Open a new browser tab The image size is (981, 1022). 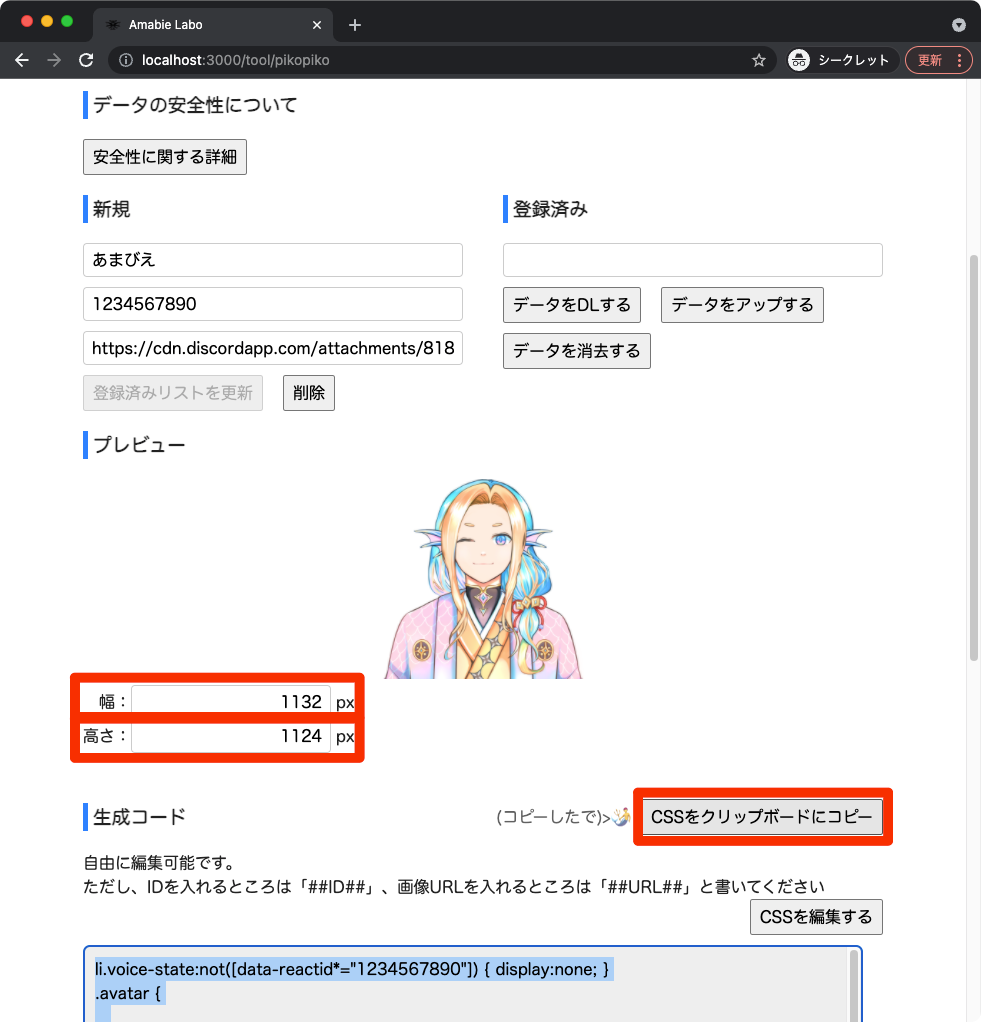point(355,25)
